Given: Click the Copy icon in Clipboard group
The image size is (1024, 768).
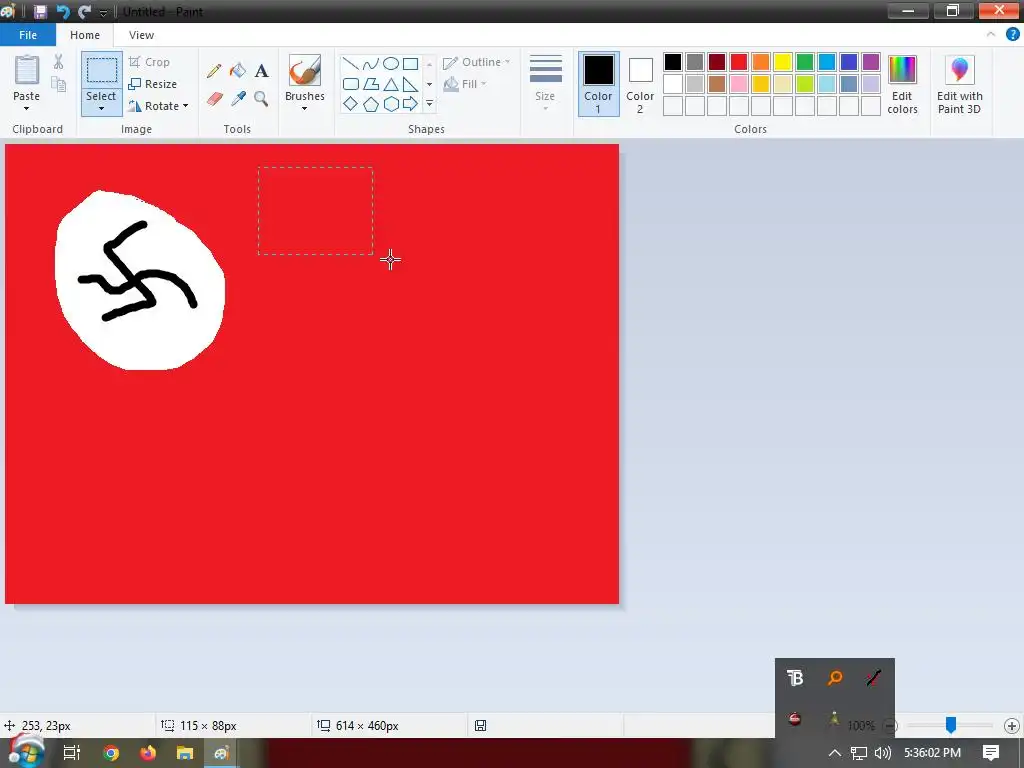Looking at the screenshot, I should pos(59,84).
